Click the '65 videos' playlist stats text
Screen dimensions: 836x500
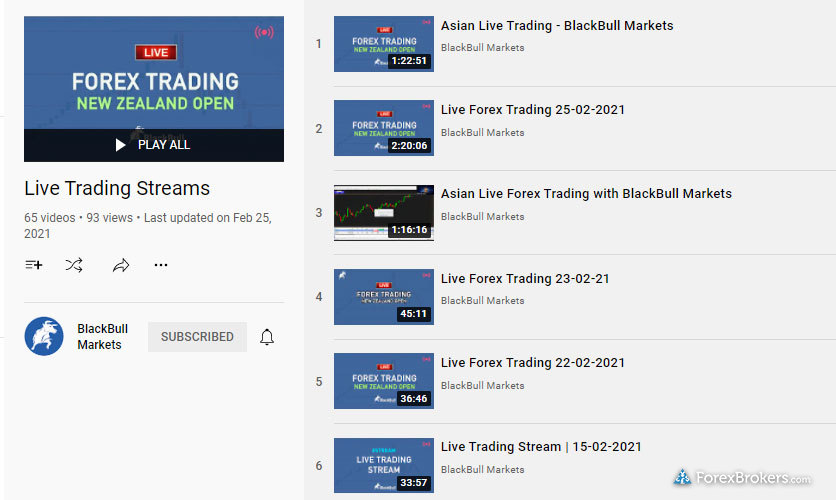[x=50, y=217]
